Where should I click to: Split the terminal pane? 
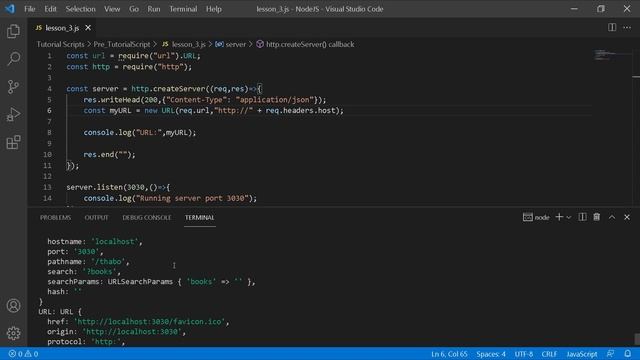582,217
